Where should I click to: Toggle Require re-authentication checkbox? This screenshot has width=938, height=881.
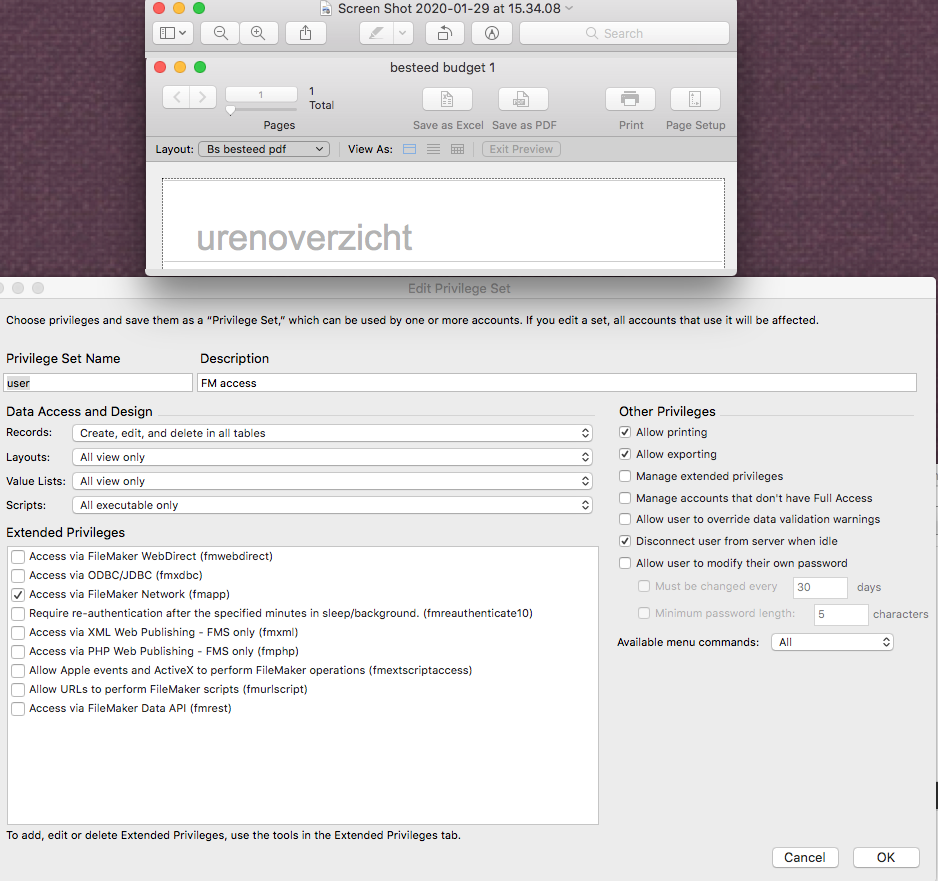point(18,614)
